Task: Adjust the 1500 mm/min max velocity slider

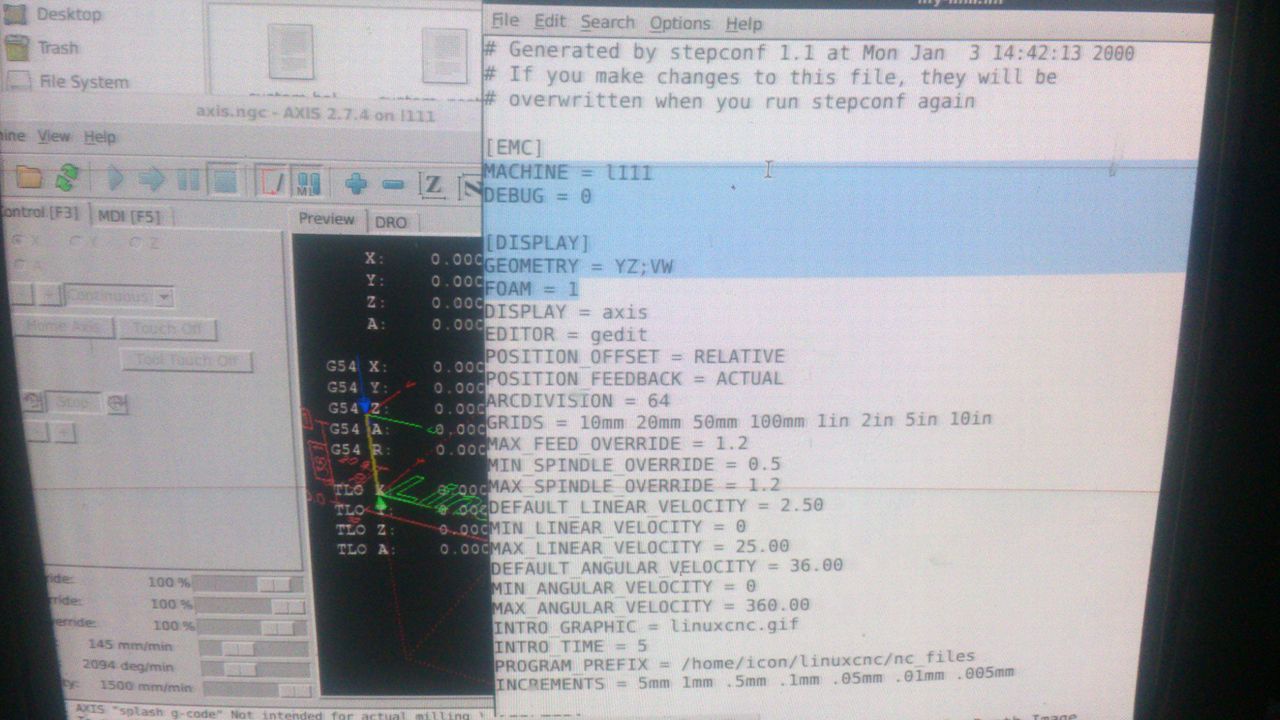Action: (258, 690)
